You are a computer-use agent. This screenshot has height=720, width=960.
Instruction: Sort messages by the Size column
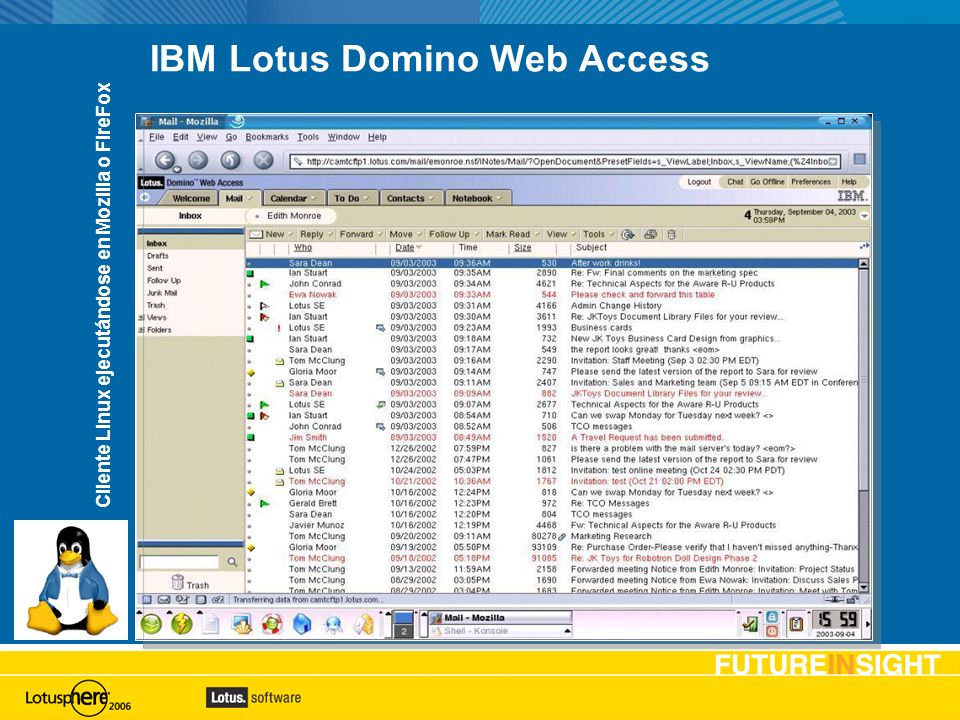pyautogui.click(x=522, y=248)
